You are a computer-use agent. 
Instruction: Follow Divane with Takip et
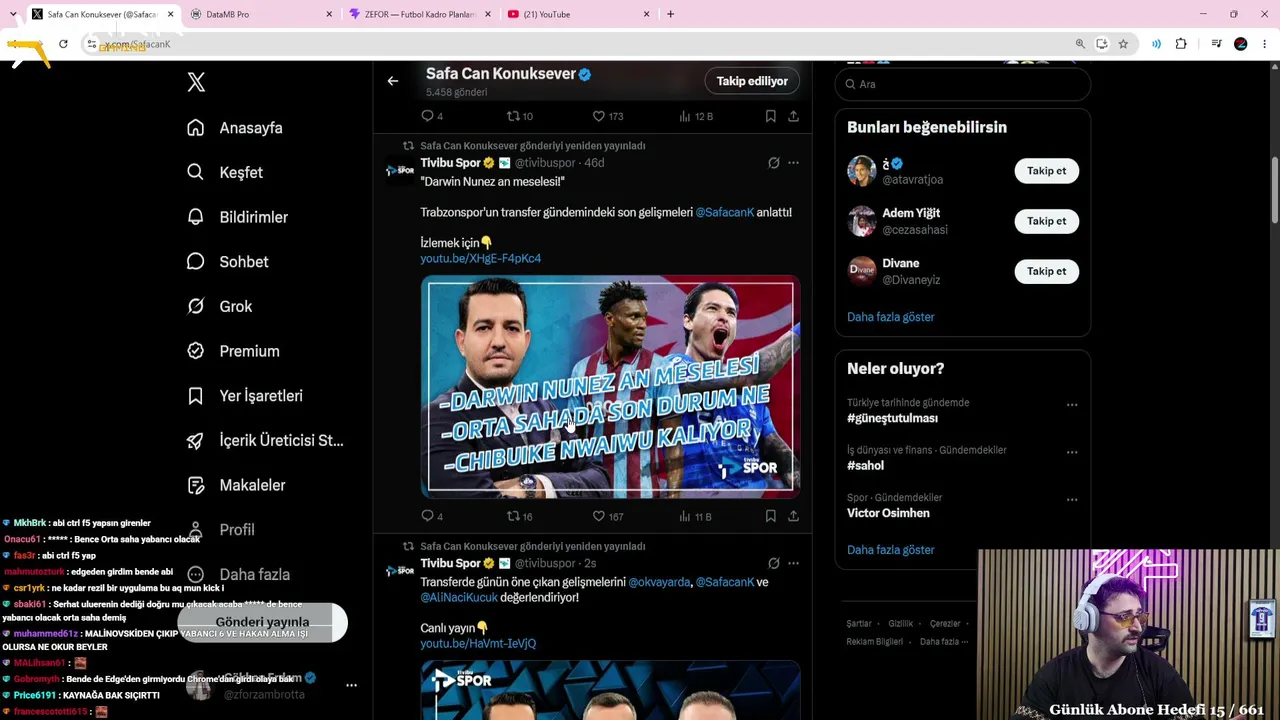click(1046, 271)
